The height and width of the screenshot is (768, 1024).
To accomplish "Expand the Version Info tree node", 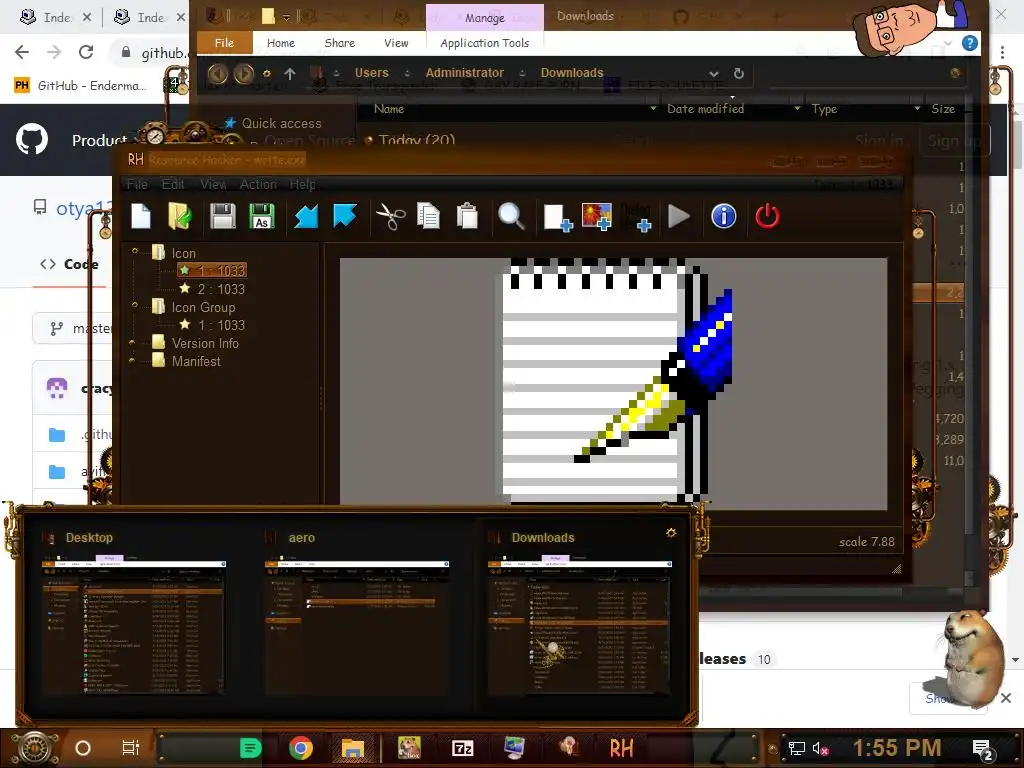I will coord(133,342).
